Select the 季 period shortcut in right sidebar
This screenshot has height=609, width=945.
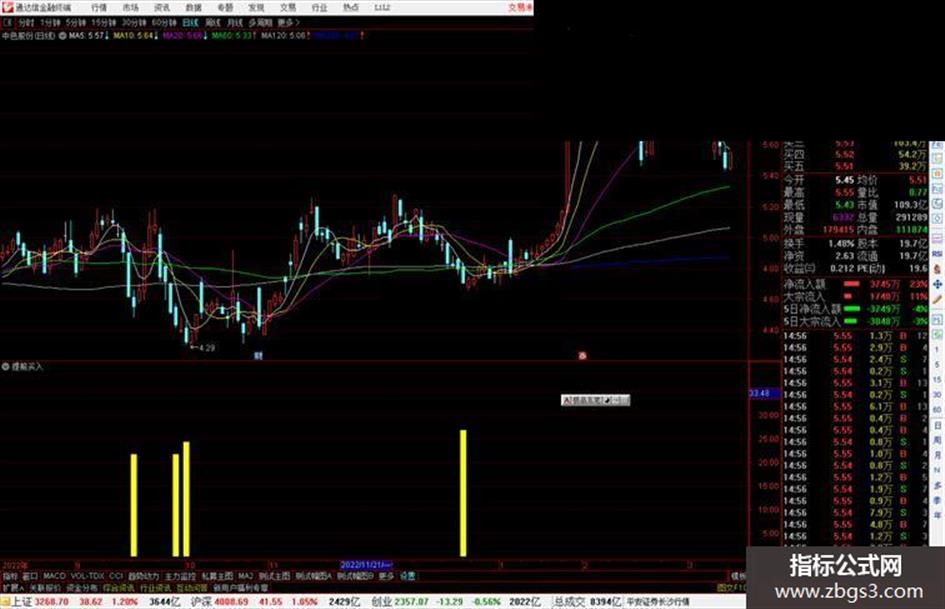(x=937, y=500)
